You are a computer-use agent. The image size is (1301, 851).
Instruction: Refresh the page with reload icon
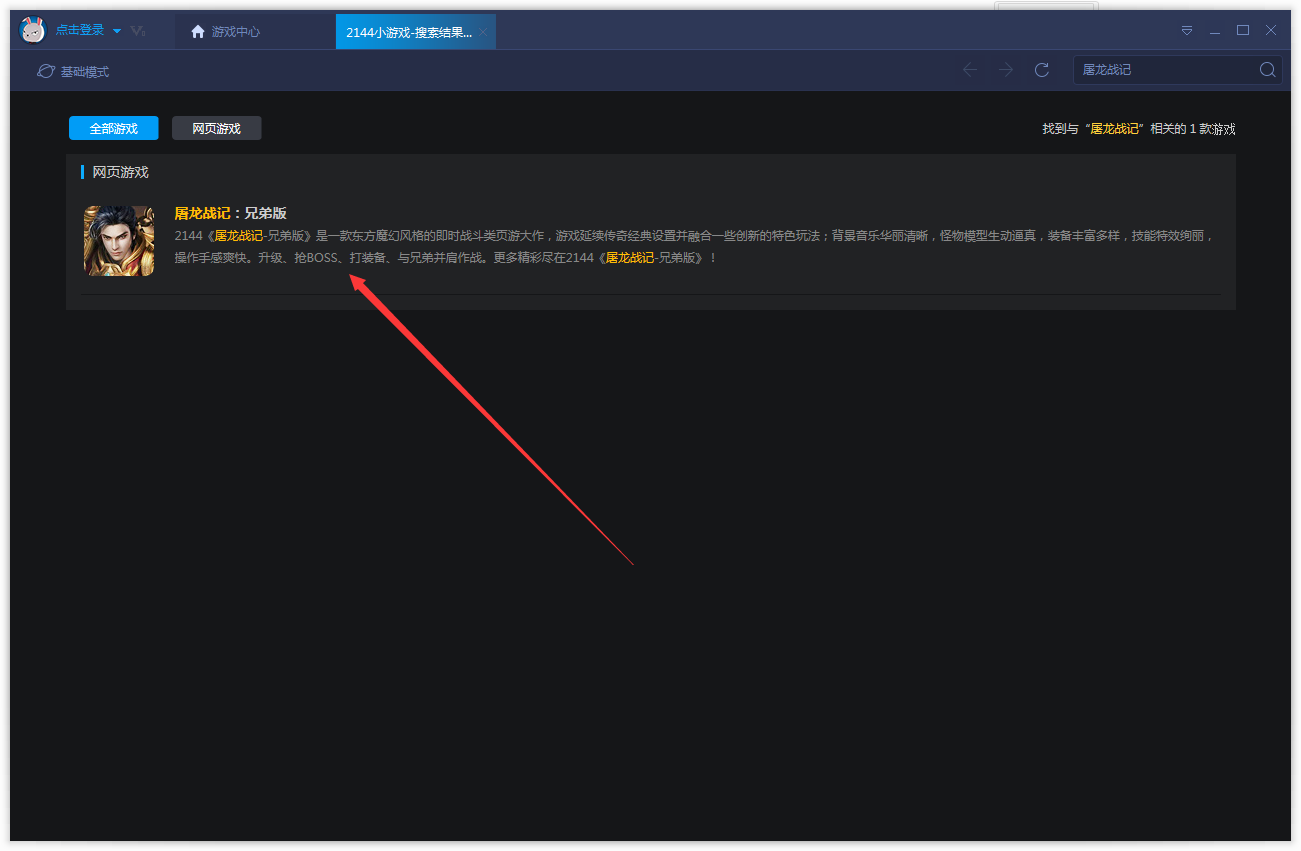pyautogui.click(x=1041, y=70)
